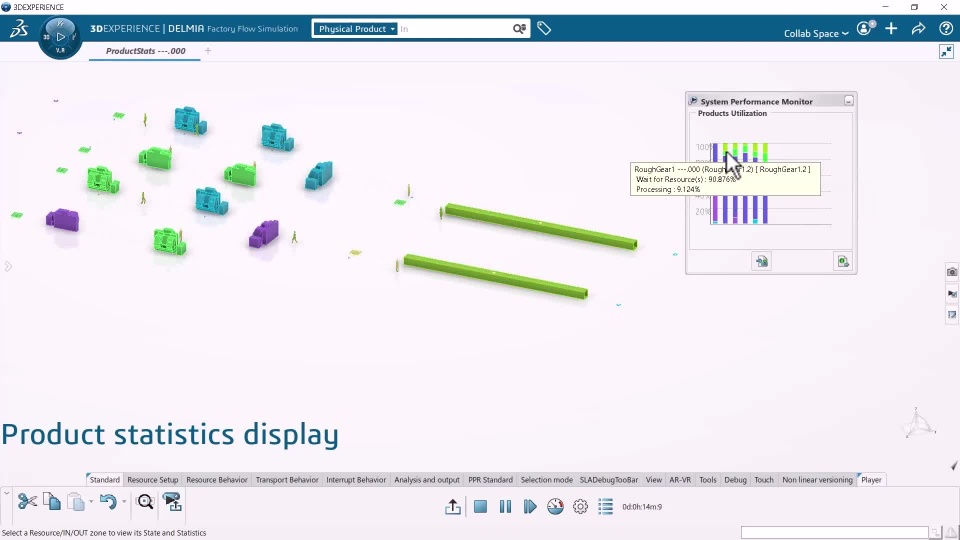Select the ProductStats ---.000 document tab

pos(146,51)
